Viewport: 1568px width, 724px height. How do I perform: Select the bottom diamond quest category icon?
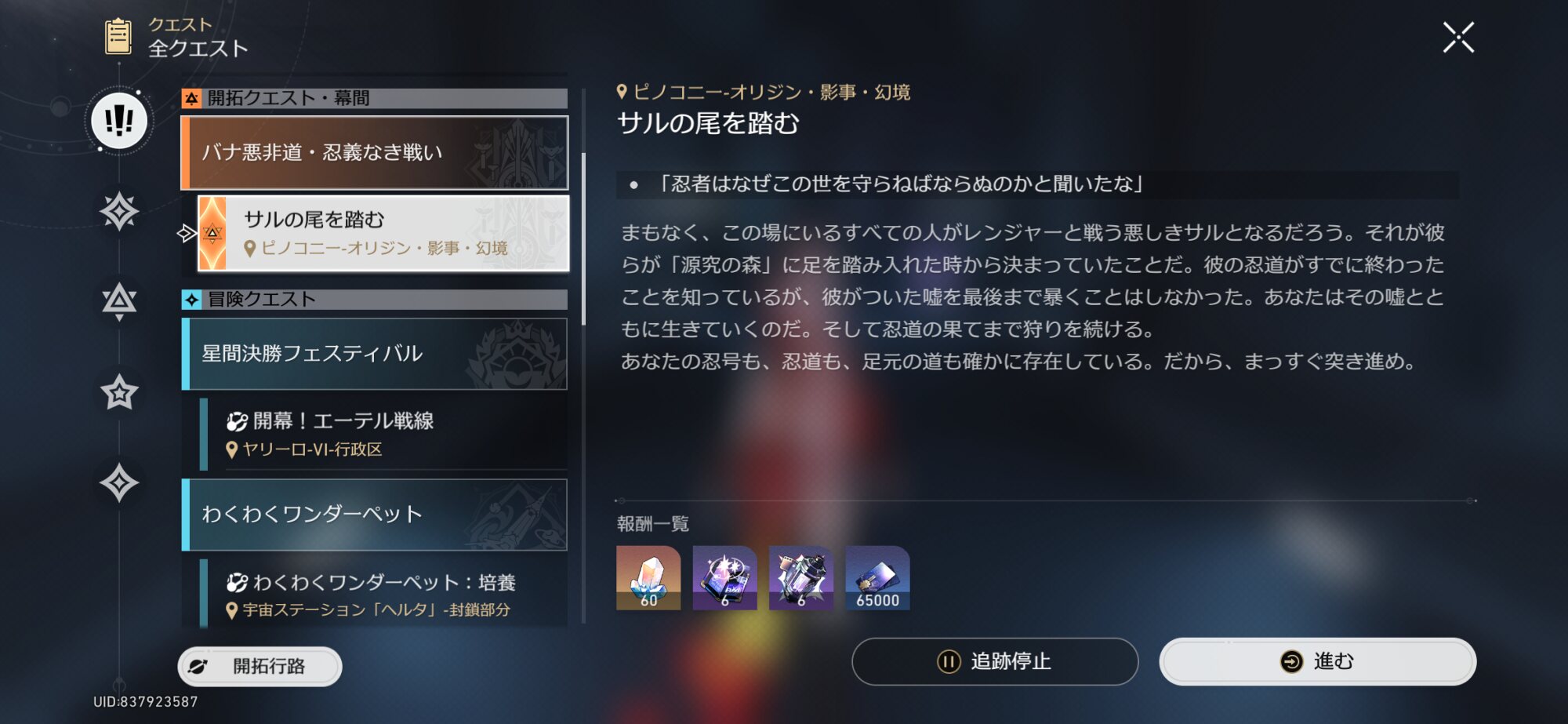(x=119, y=482)
